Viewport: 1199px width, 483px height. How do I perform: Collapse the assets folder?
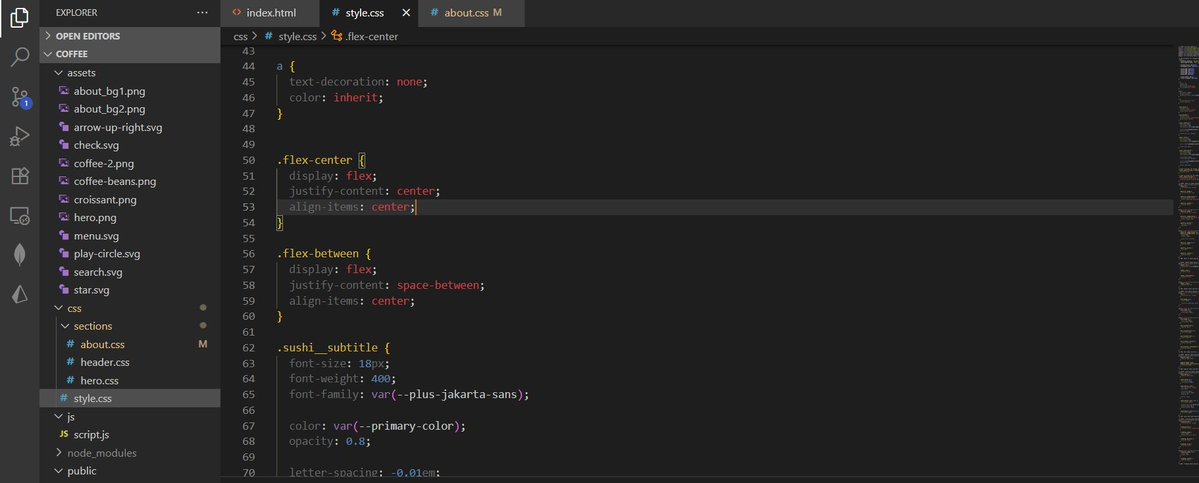click(x=130, y=73)
